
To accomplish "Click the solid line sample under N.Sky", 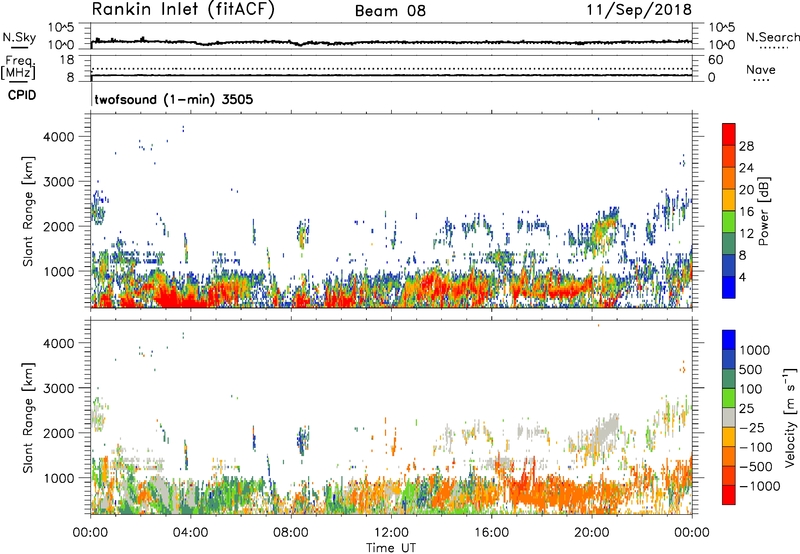I will pos(19,47).
